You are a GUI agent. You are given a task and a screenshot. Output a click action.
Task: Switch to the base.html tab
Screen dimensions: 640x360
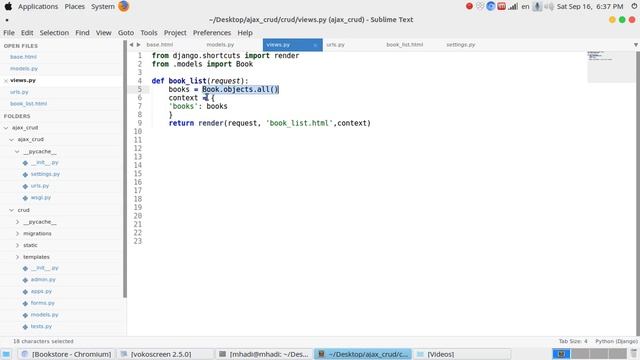(160, 44)
